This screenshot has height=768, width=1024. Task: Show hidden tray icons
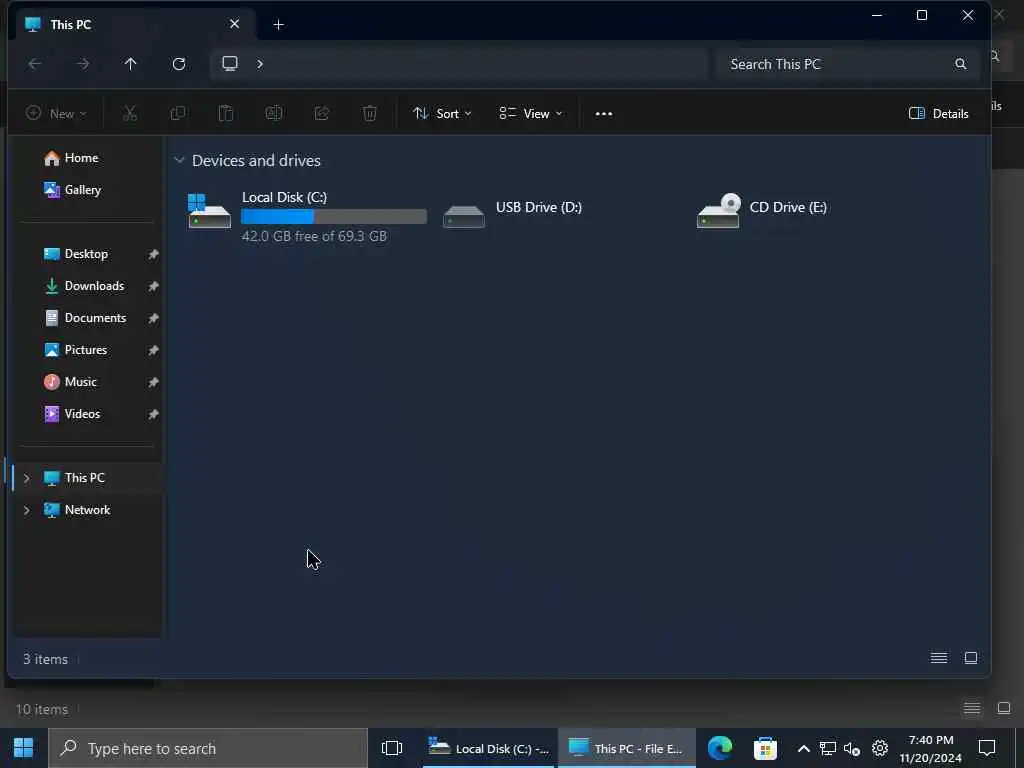click(x=804, y=748)
